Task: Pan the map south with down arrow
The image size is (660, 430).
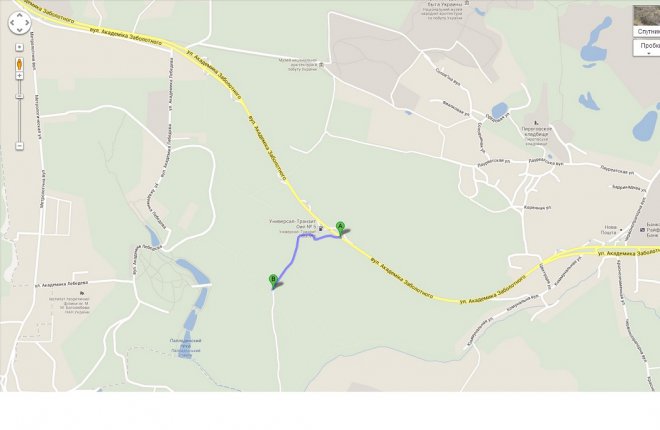Action: pos(19,30)
